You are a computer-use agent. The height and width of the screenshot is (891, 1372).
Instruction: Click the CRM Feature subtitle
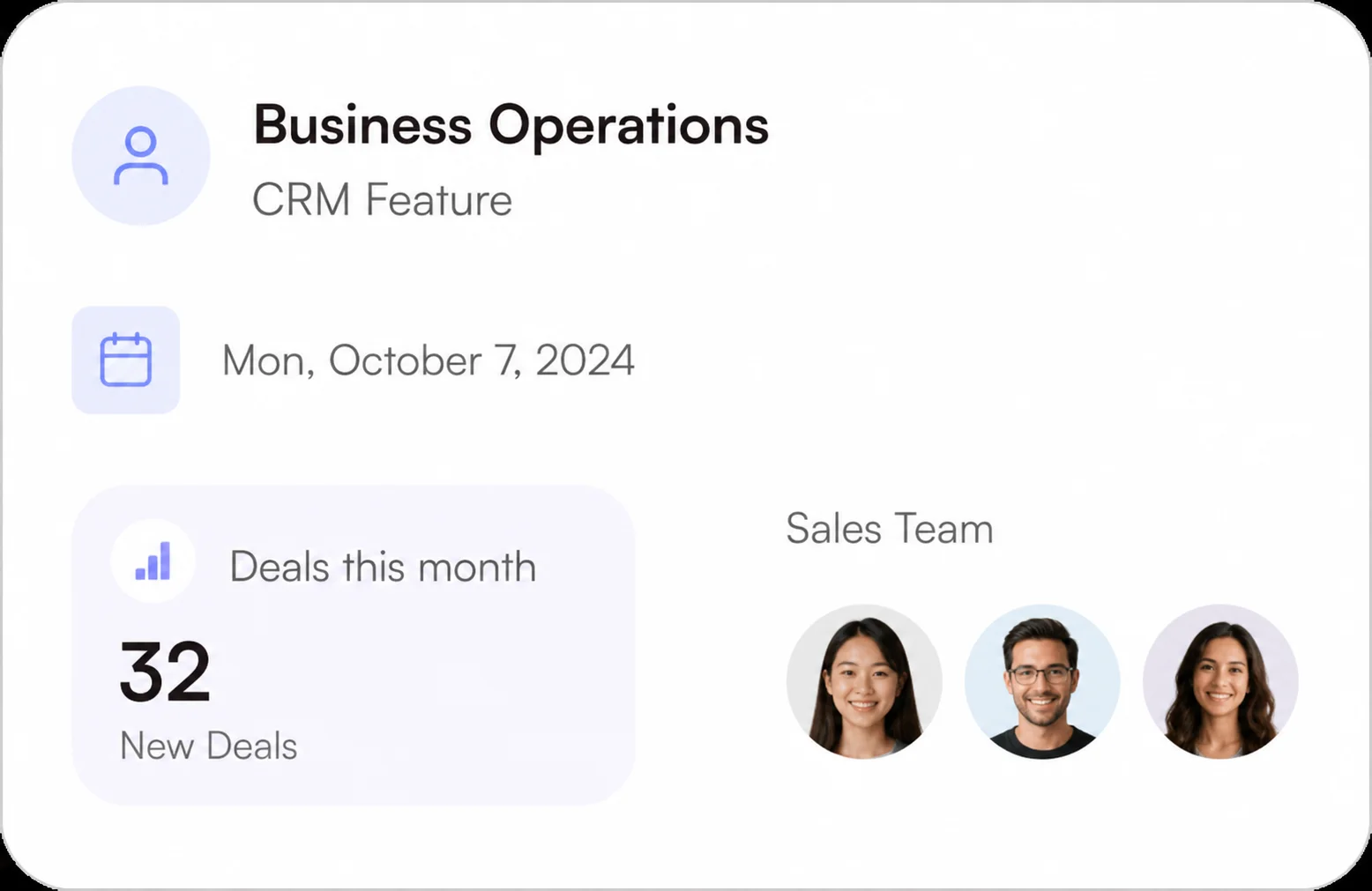point(382,200)
